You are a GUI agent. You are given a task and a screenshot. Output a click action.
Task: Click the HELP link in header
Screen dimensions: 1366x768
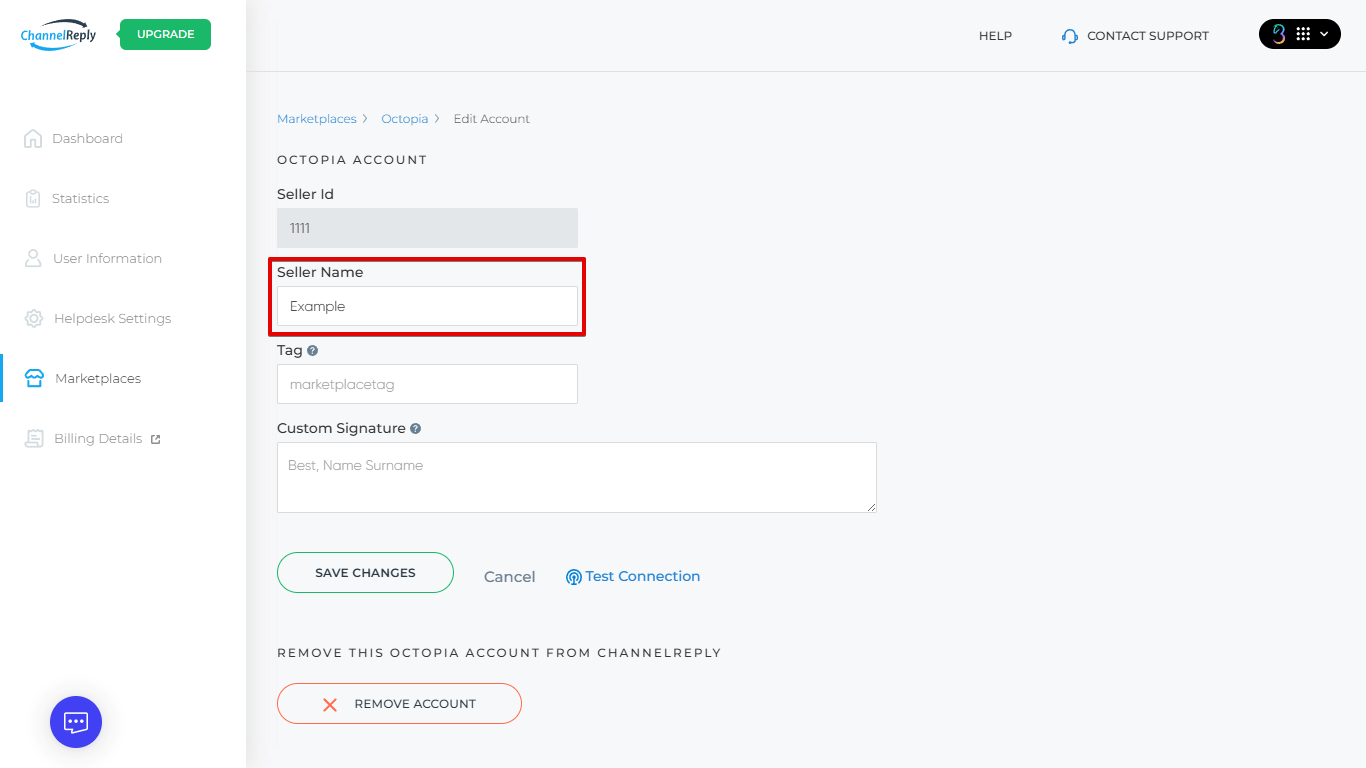coord(995,35)
